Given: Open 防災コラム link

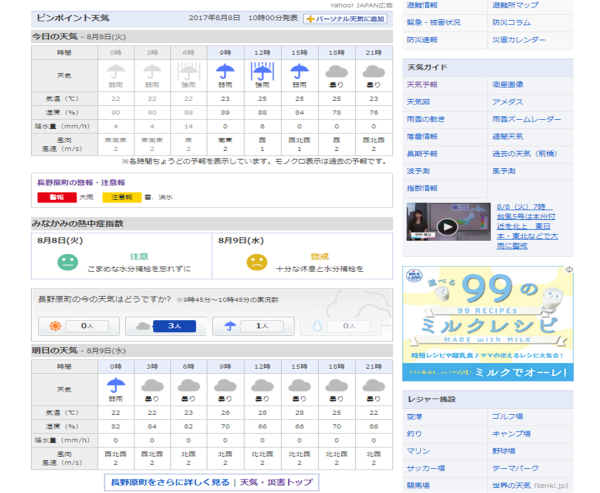Looking at the screenshot, I should [512, 23].
